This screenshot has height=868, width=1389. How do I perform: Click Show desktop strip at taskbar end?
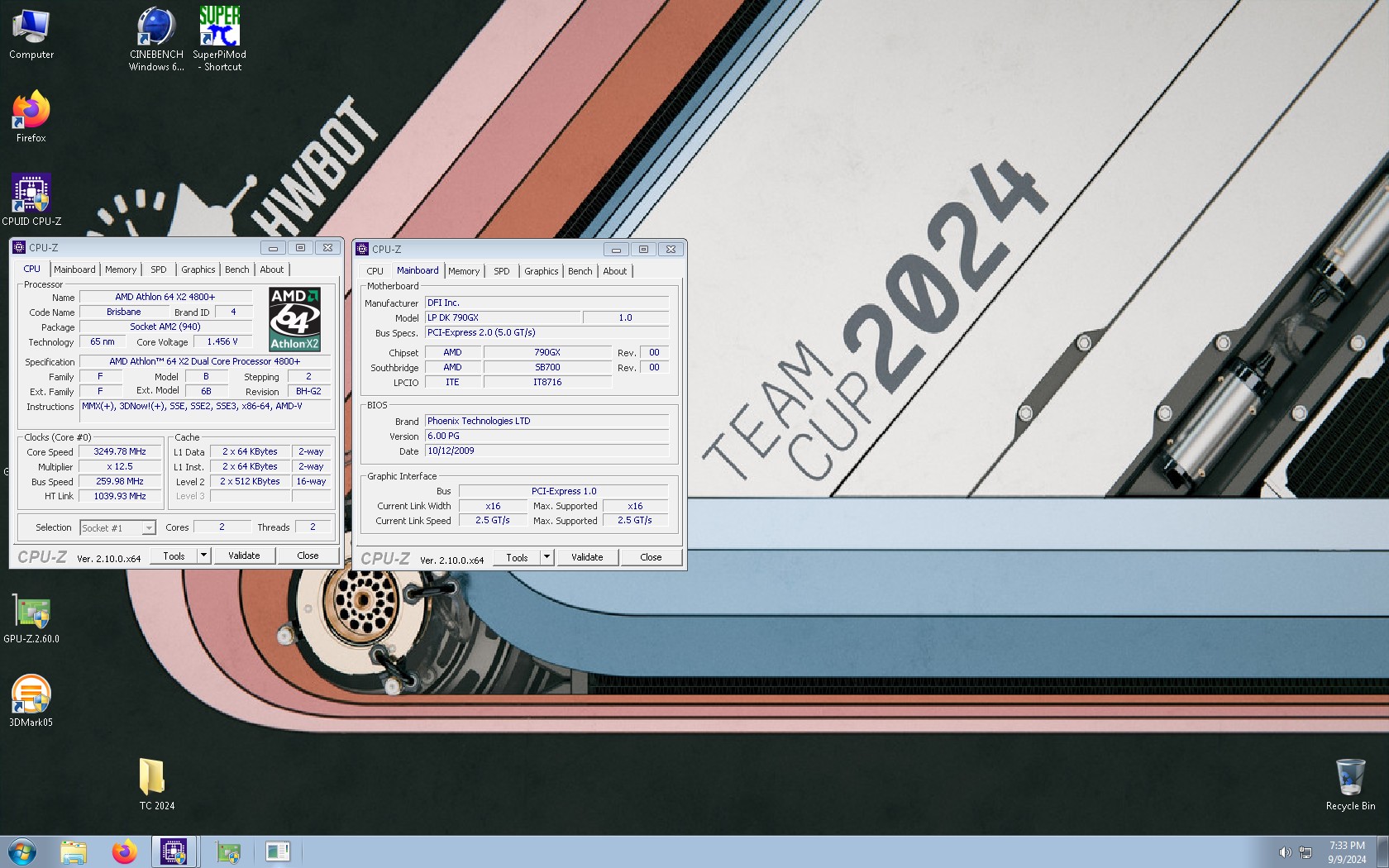point(1383,851)
